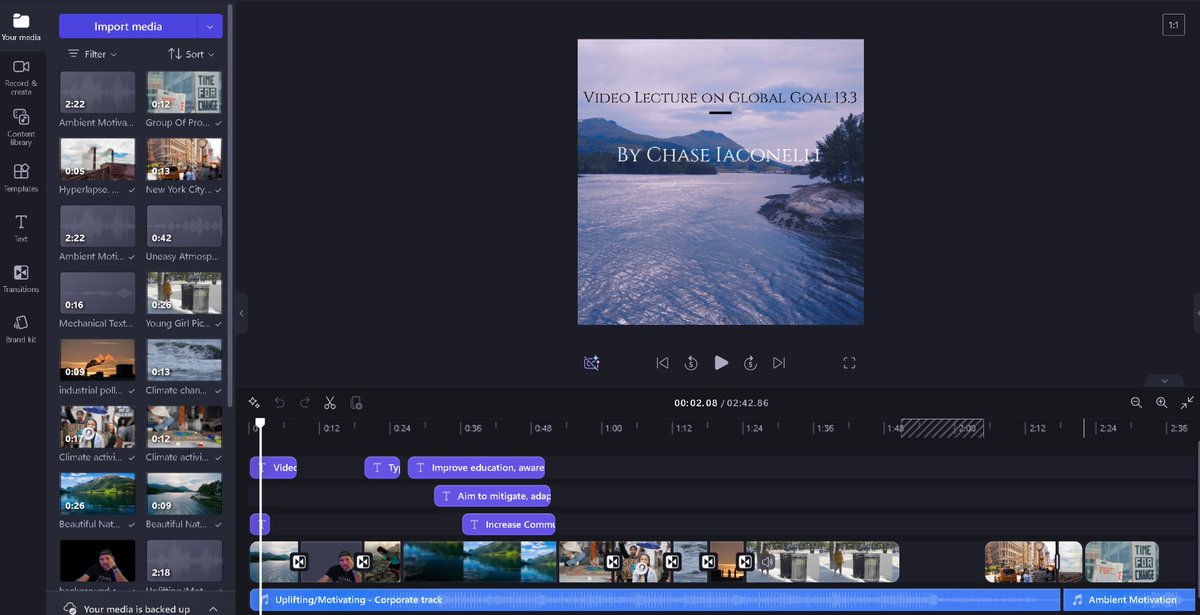1200x615 pixels.
Task: Select the 'Increase Commu' text clip
Action: coord(508,524)
